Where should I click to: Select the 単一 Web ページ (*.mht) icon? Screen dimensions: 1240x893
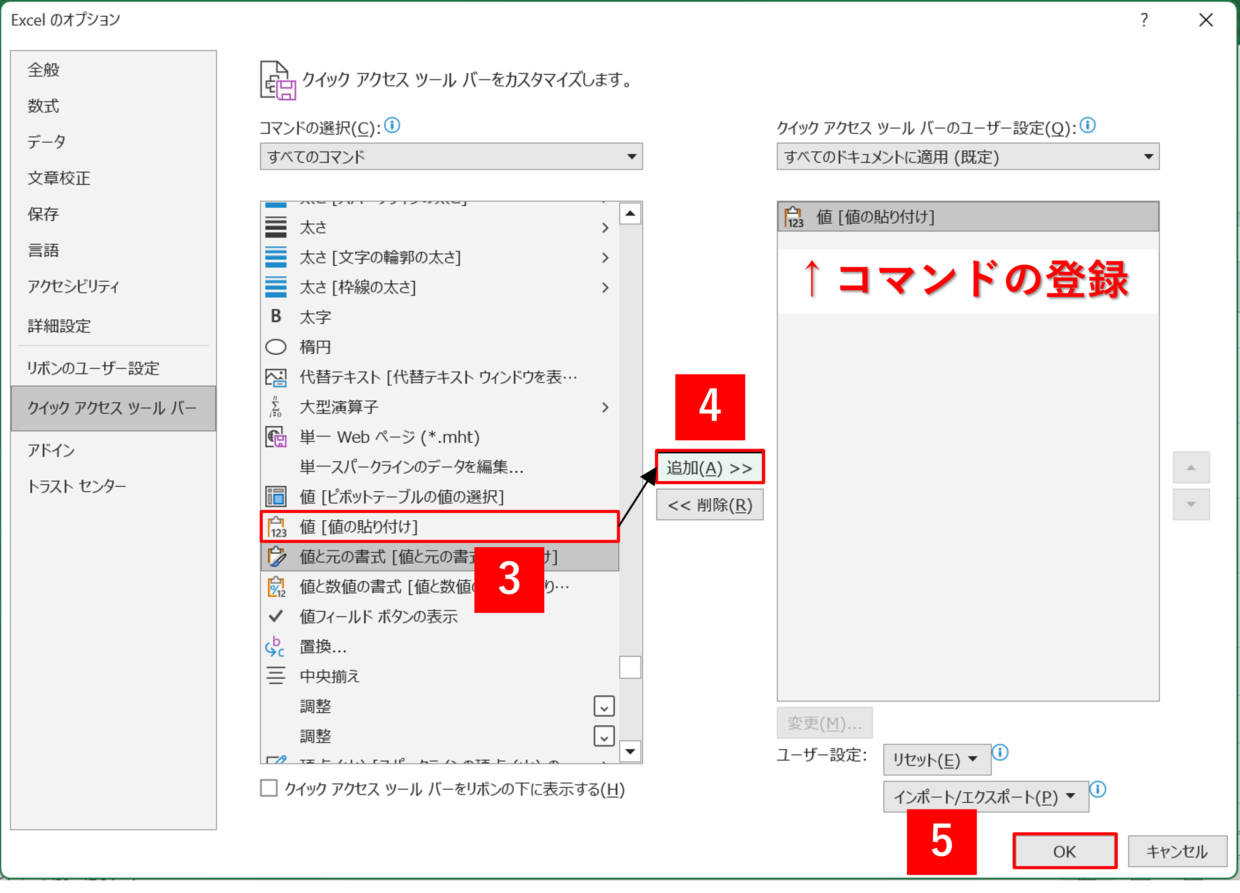pos(275,437)
